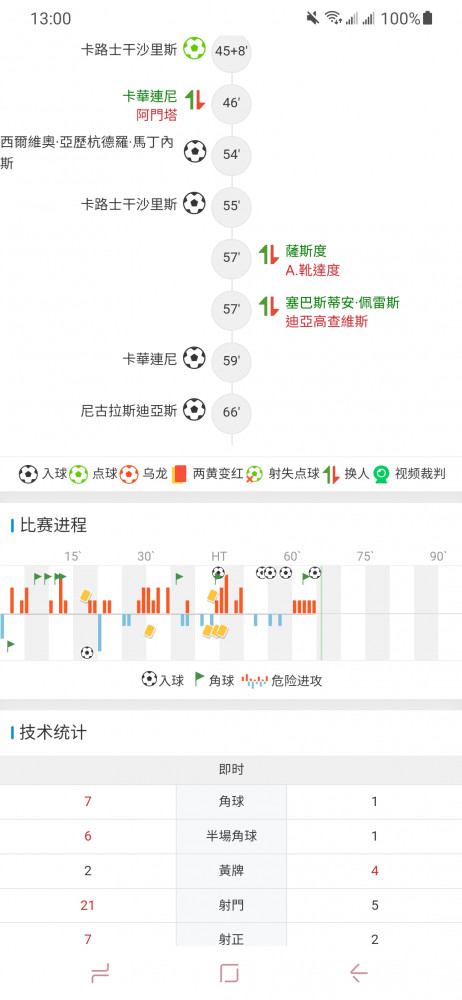Image resolution: width=462 pixels, height=1000 pixels.
Task: Open Android recent apps button
Action: [x=100, y=973]
